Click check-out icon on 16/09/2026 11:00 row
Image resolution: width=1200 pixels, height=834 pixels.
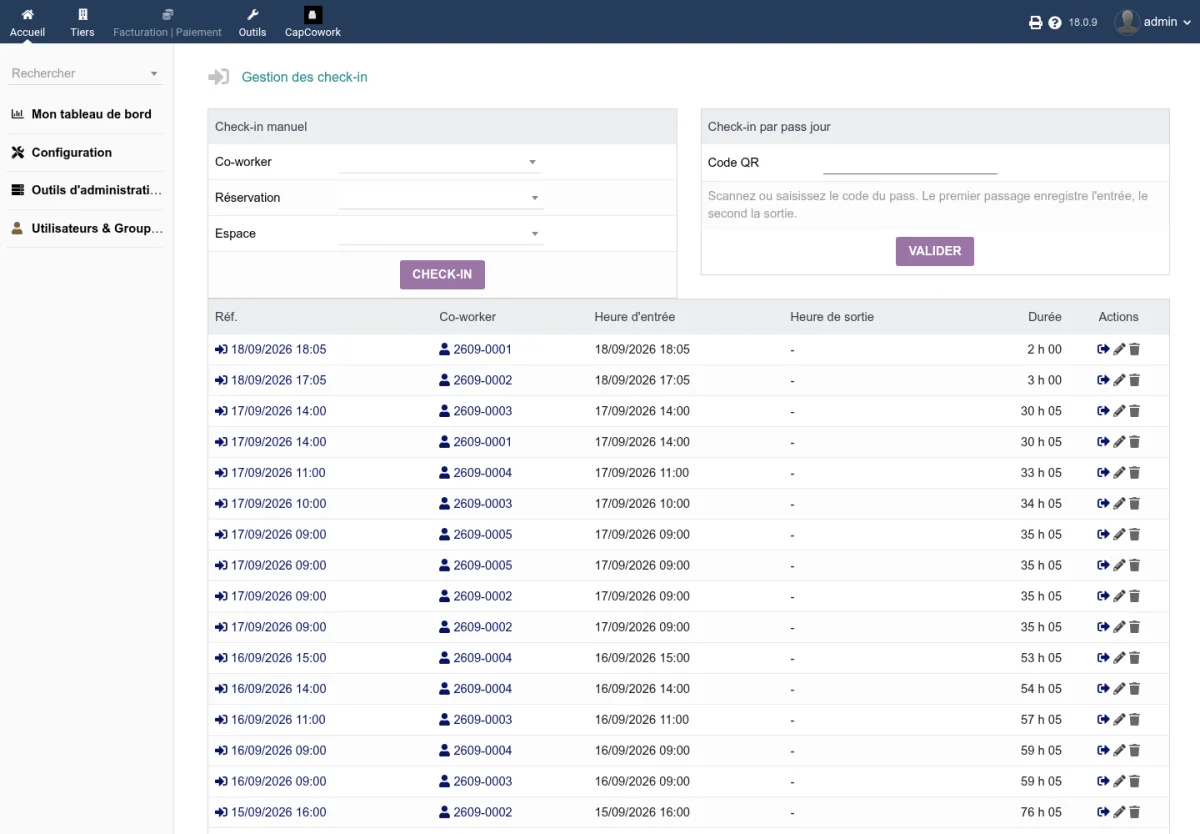[x=1103, y=720]
